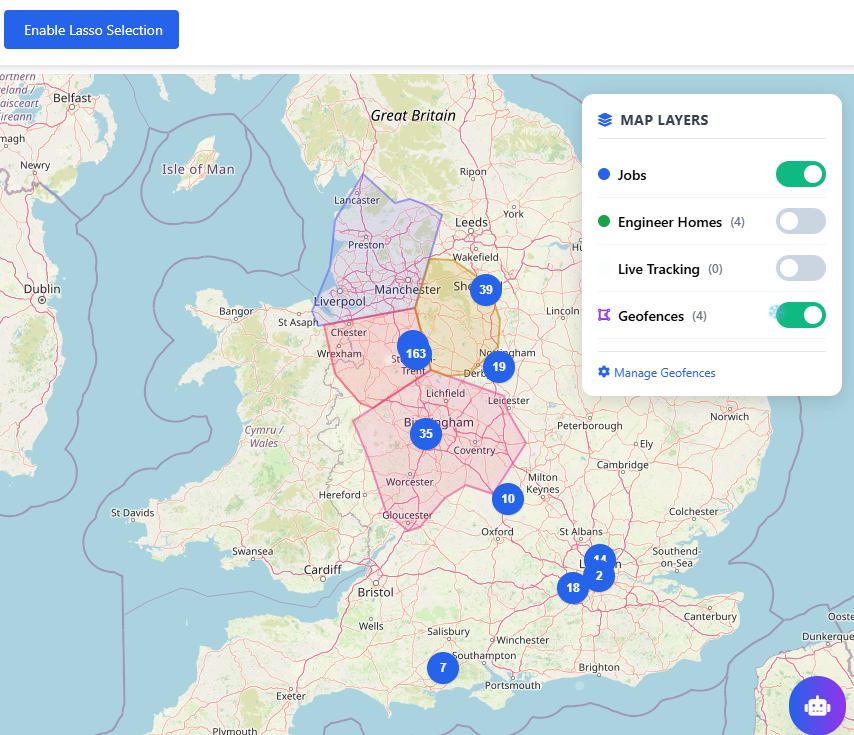The image size is (854, 735).
Task: Click the Map Layers stack icon
Action: point(605,120)
